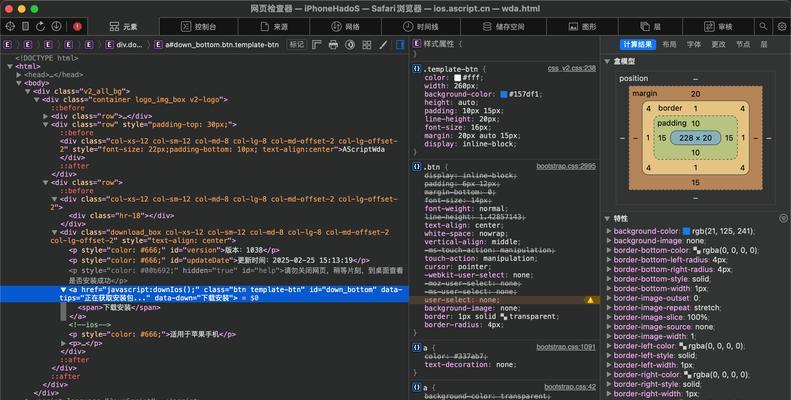Click the braces icon beside the bootstrap.css:1091 rule

tap(417, 347)
